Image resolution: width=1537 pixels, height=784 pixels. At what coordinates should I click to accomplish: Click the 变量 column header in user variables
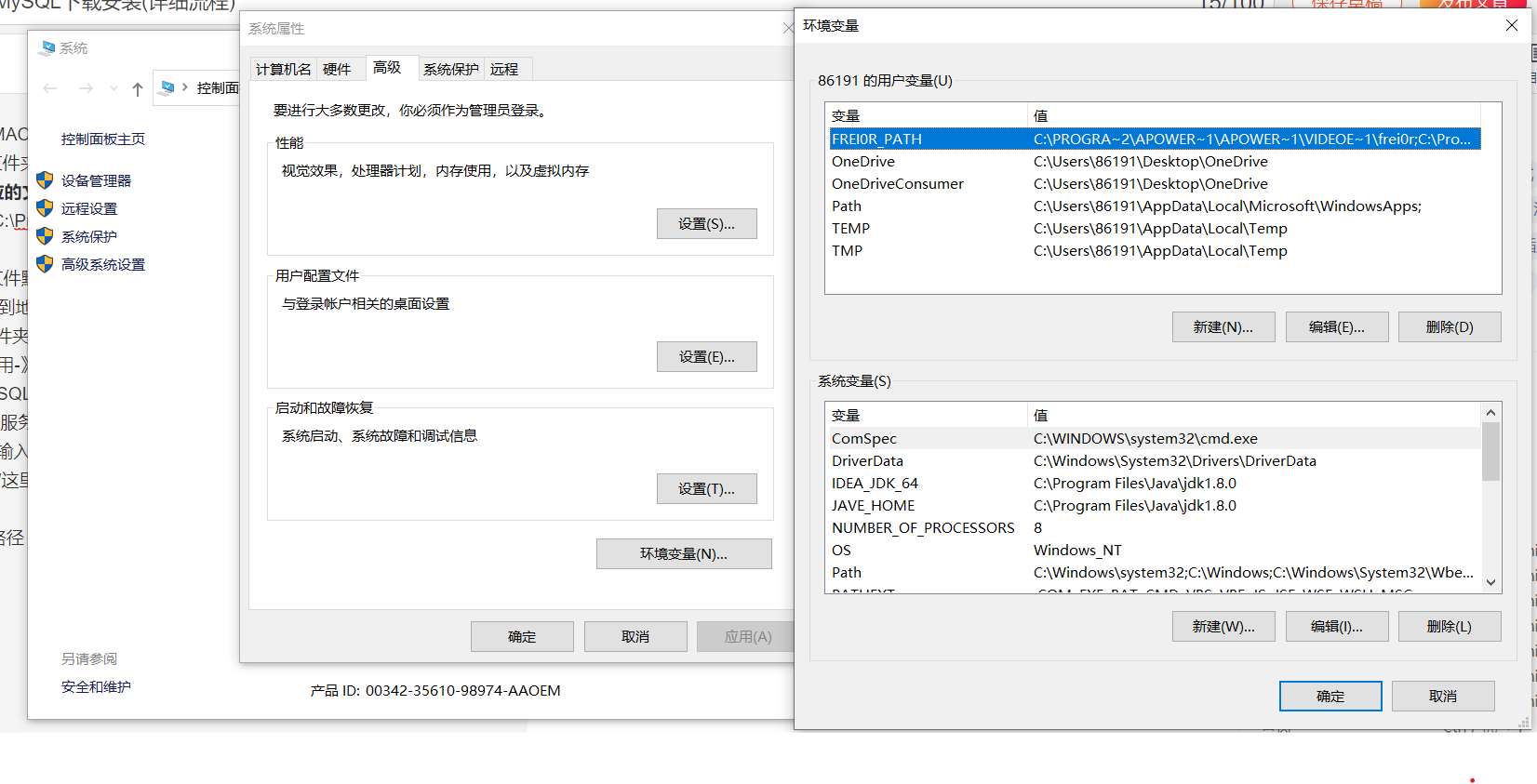(x=928, y=116)
